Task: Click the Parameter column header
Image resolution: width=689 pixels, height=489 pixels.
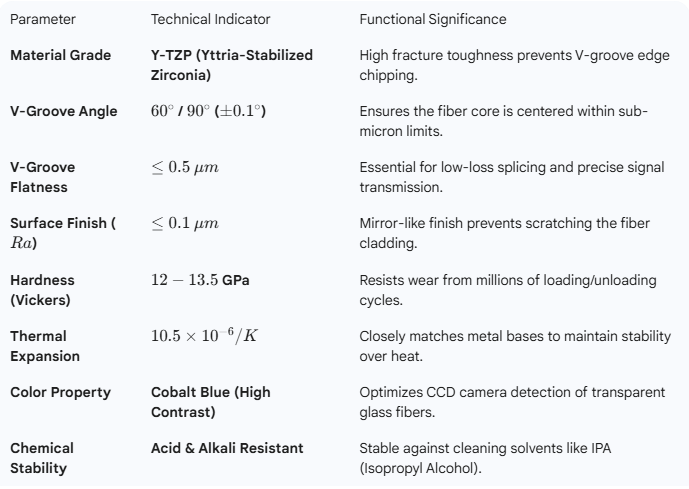Action: click(x=42, y=20)
